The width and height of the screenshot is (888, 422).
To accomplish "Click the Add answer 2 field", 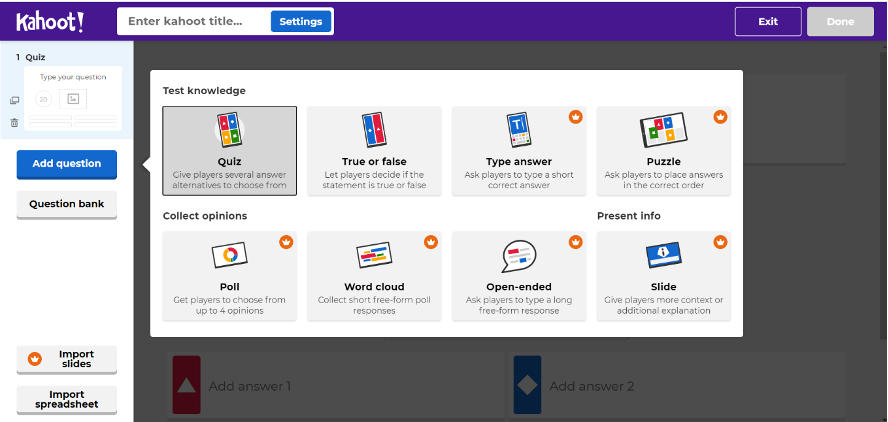I will click(x=677, y=386).
